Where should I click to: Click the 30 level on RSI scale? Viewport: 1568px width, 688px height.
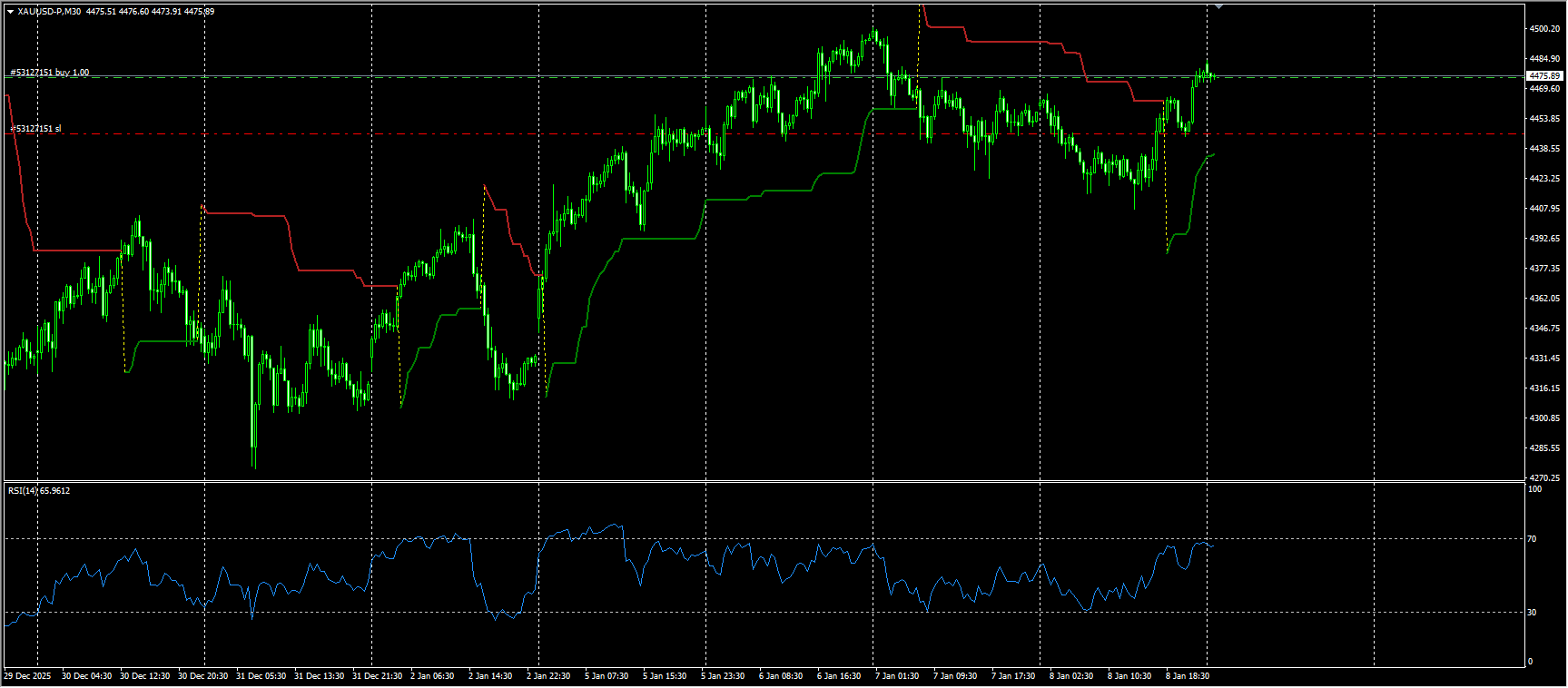(1532, 613)
